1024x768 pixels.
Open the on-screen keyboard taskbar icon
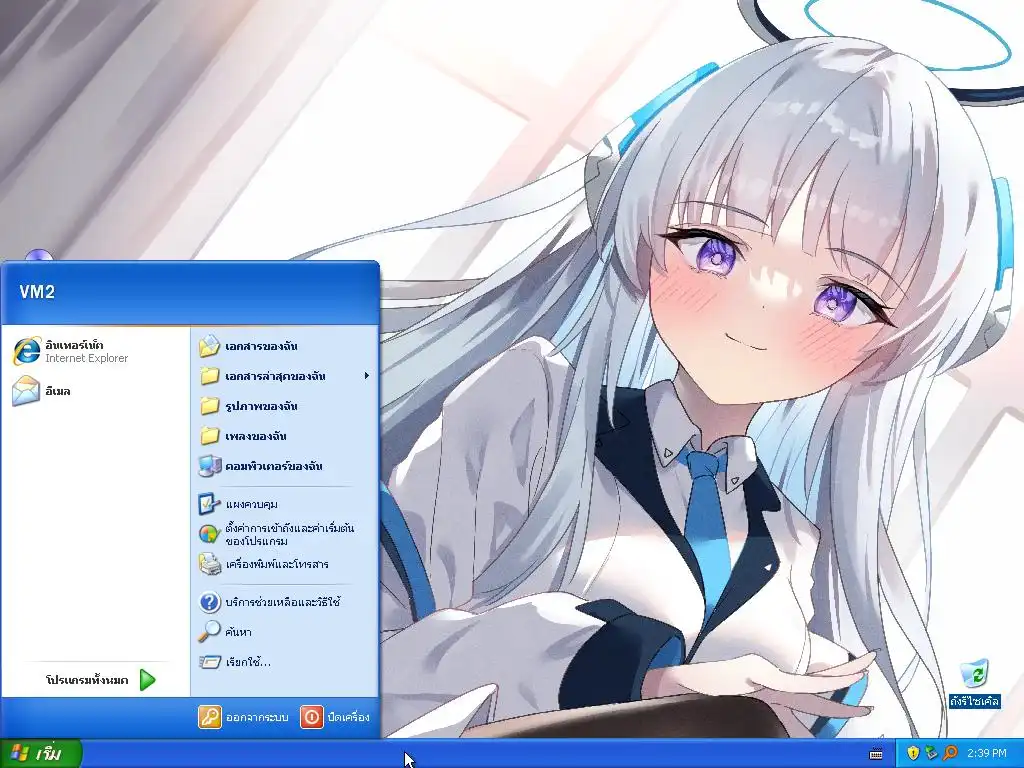[x=876, y=754]
